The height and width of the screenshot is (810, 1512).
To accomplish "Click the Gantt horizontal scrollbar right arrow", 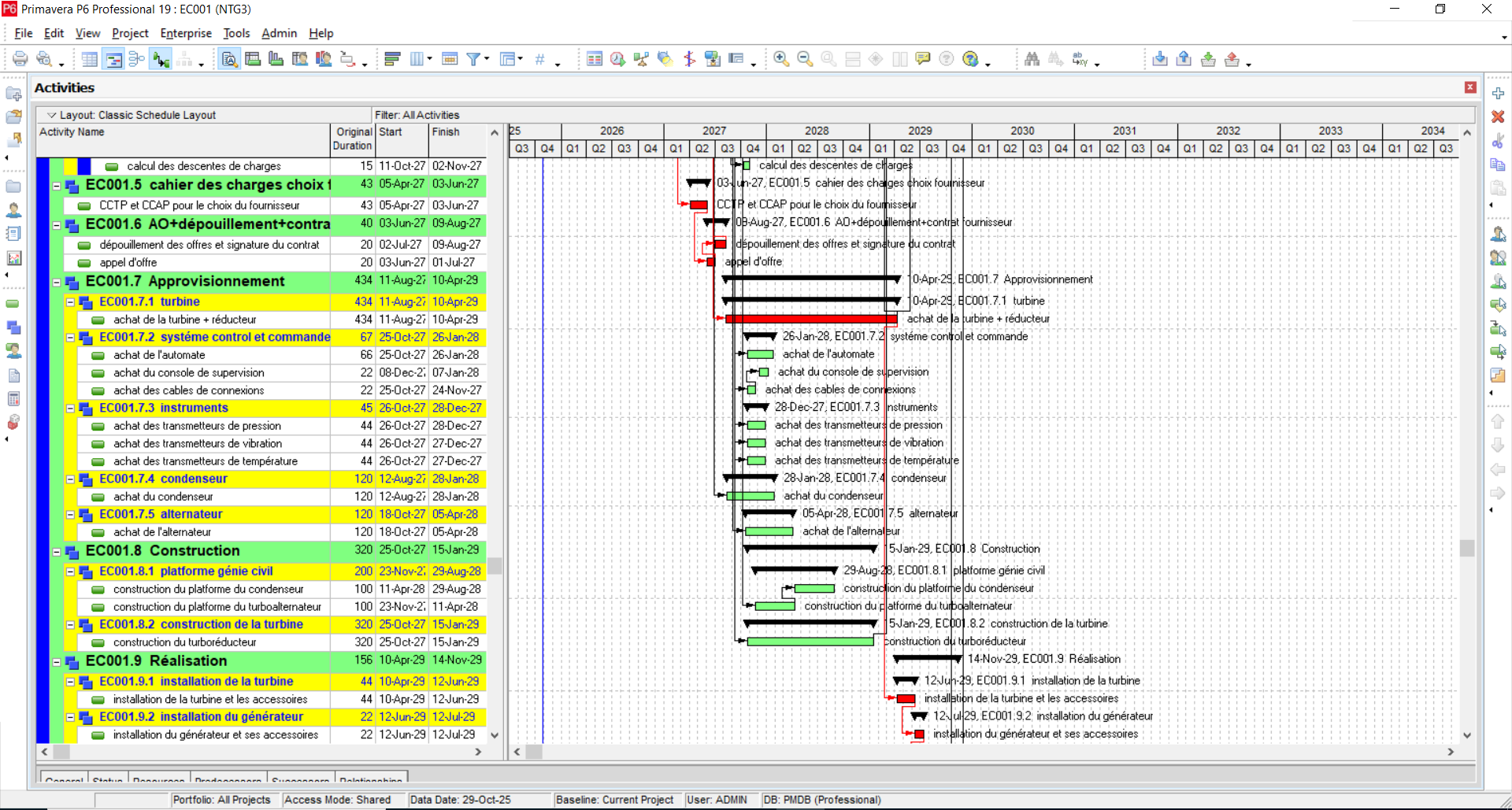I will pyautogui.click(x=1451, y=752).
